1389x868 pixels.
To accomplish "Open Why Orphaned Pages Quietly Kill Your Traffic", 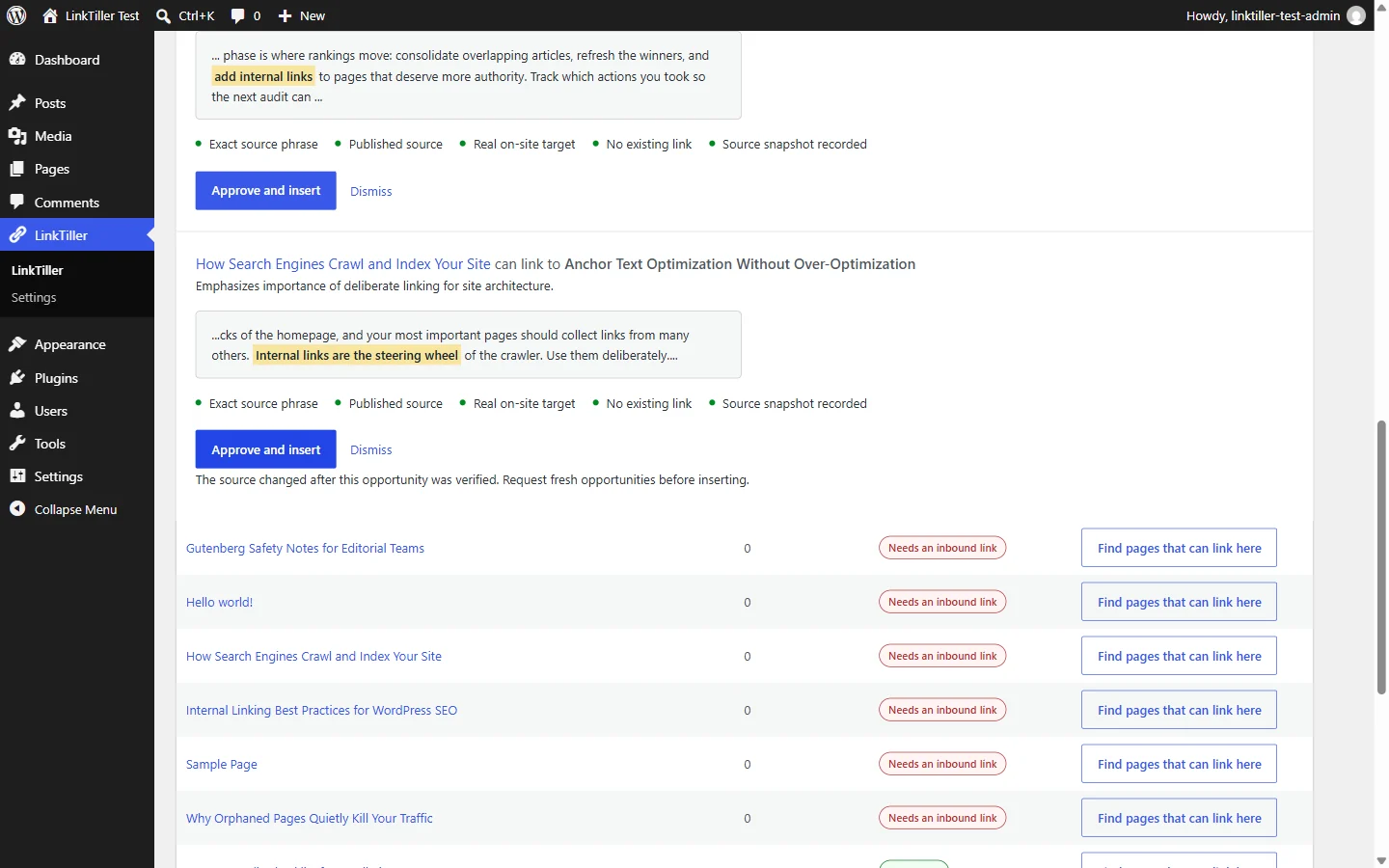I will [310, 818].
